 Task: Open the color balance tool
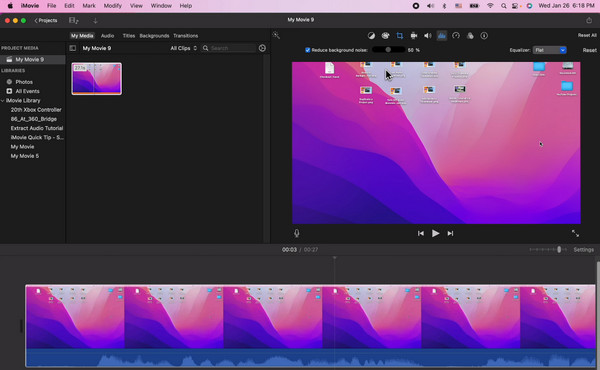pyautogui.click(x=371, y=36)
